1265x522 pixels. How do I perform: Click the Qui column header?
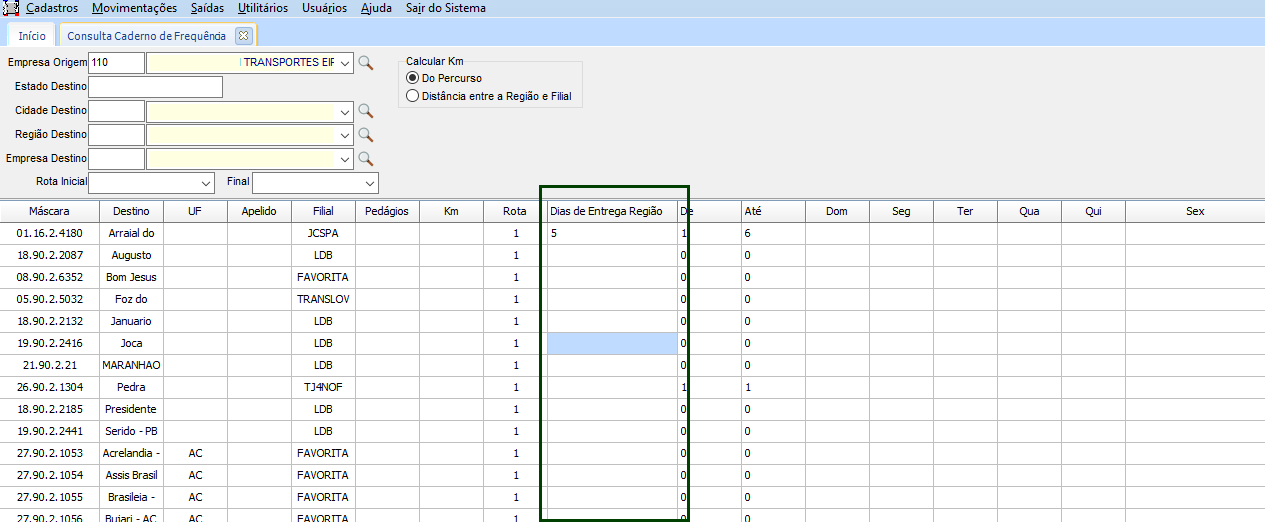pyautogui.click(x=1093, y=211)
